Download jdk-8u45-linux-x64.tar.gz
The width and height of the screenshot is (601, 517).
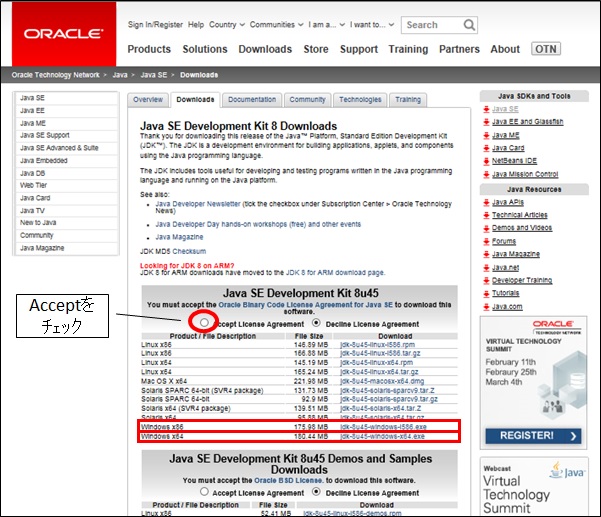point(379,372)
